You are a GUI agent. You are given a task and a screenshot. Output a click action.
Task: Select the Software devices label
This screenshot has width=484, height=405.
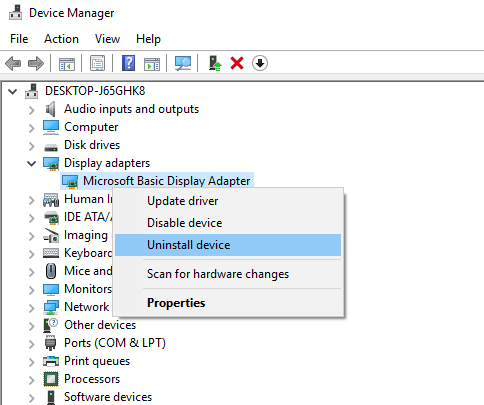point(108,397)
